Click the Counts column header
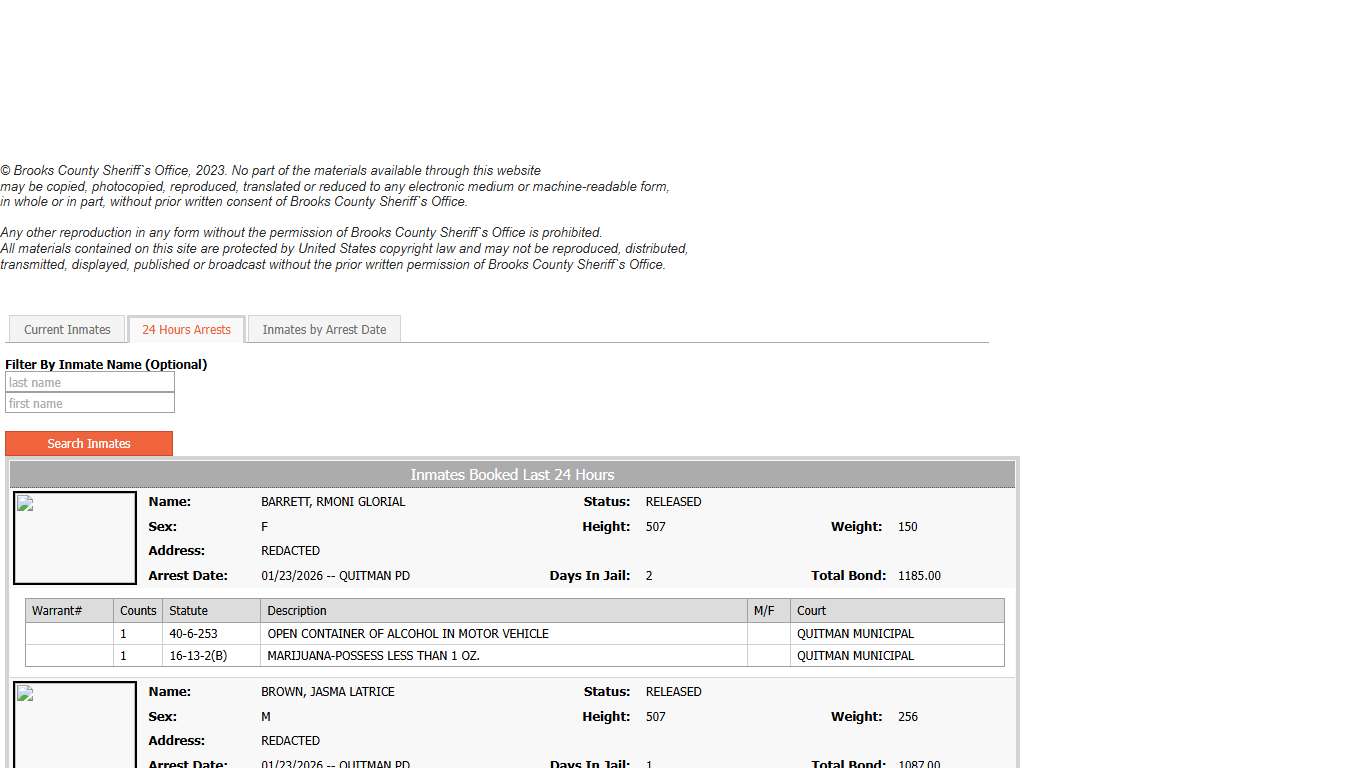1366x768 pixels. coord(138,610)
